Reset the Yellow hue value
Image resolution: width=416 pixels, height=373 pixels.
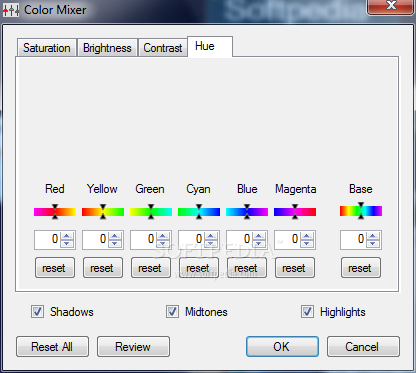point(103,268)
